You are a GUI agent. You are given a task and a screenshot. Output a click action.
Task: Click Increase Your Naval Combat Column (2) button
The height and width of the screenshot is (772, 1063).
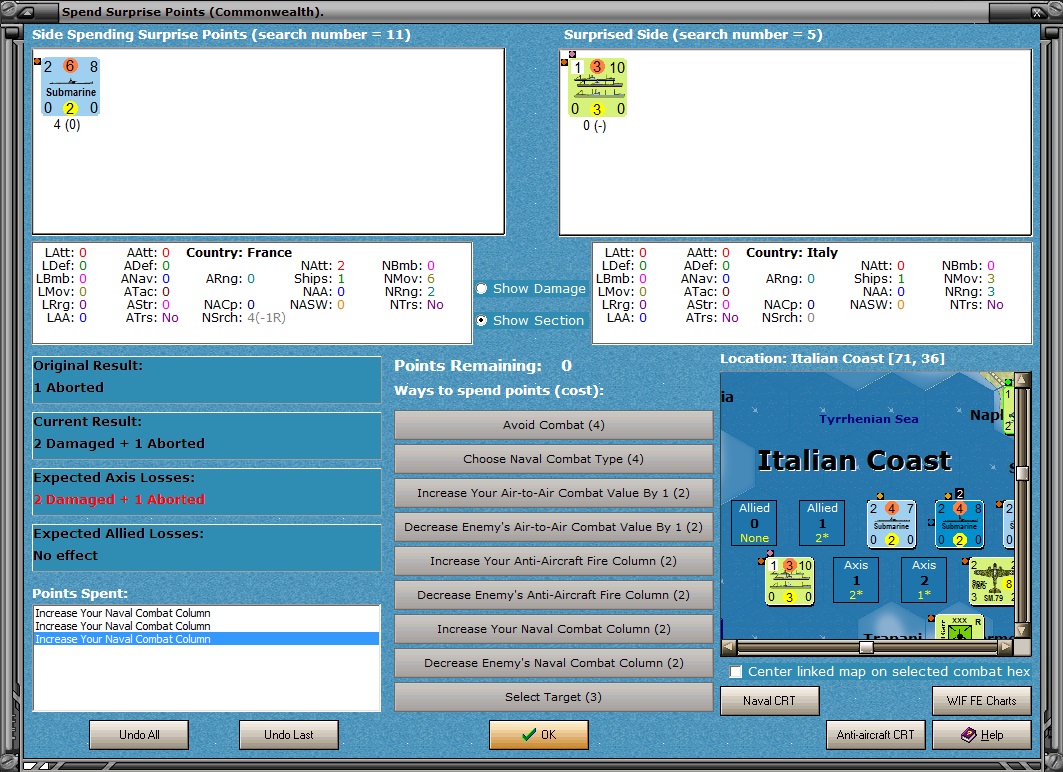pyautogui.click(x=553, y=629)
